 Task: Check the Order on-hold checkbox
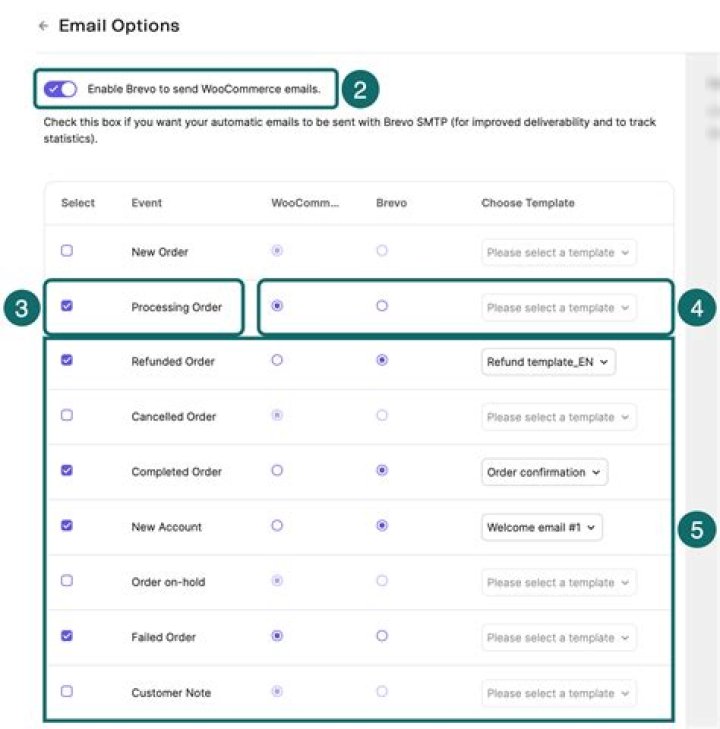[x=67, y=581]
